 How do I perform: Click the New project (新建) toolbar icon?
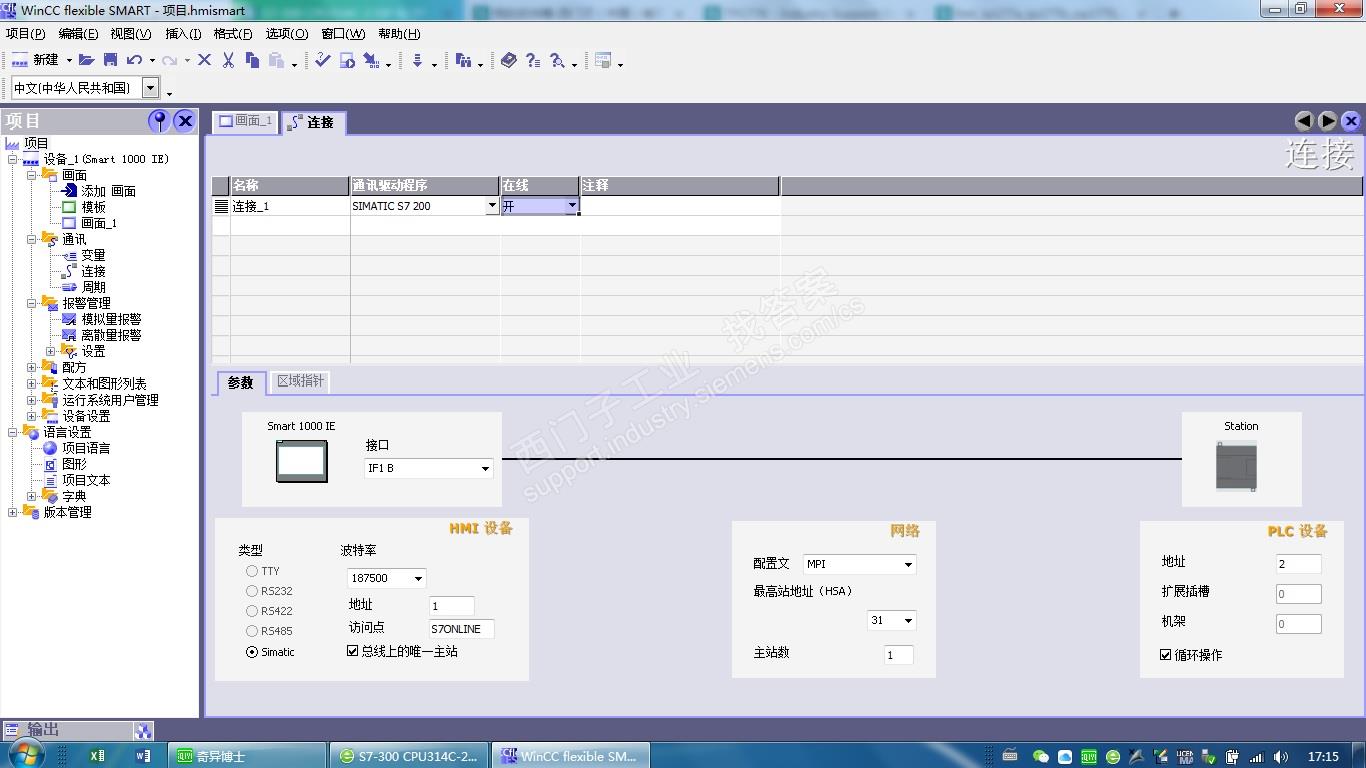(x=34, y=60)
